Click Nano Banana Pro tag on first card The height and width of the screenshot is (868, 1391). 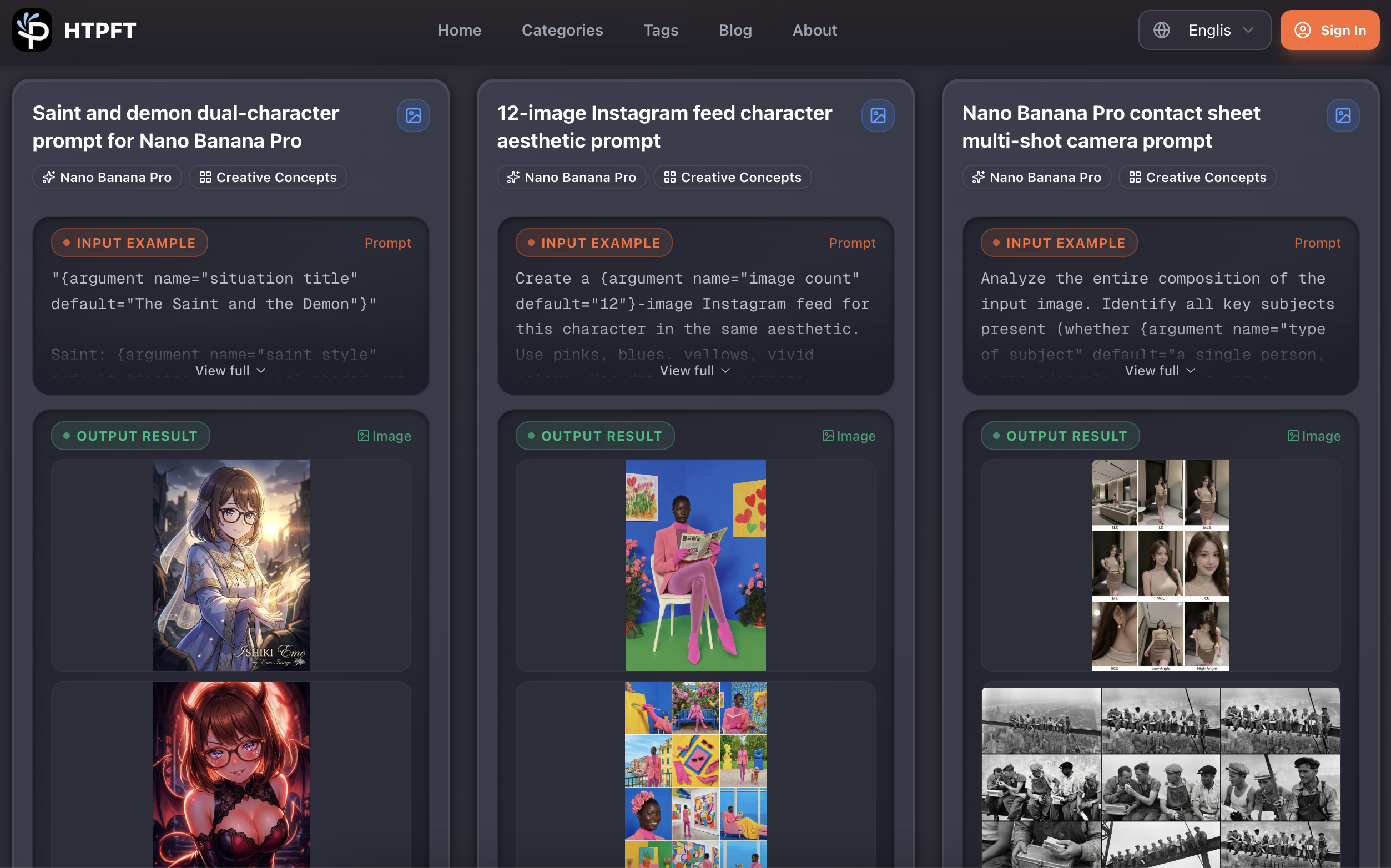[107, 178]
